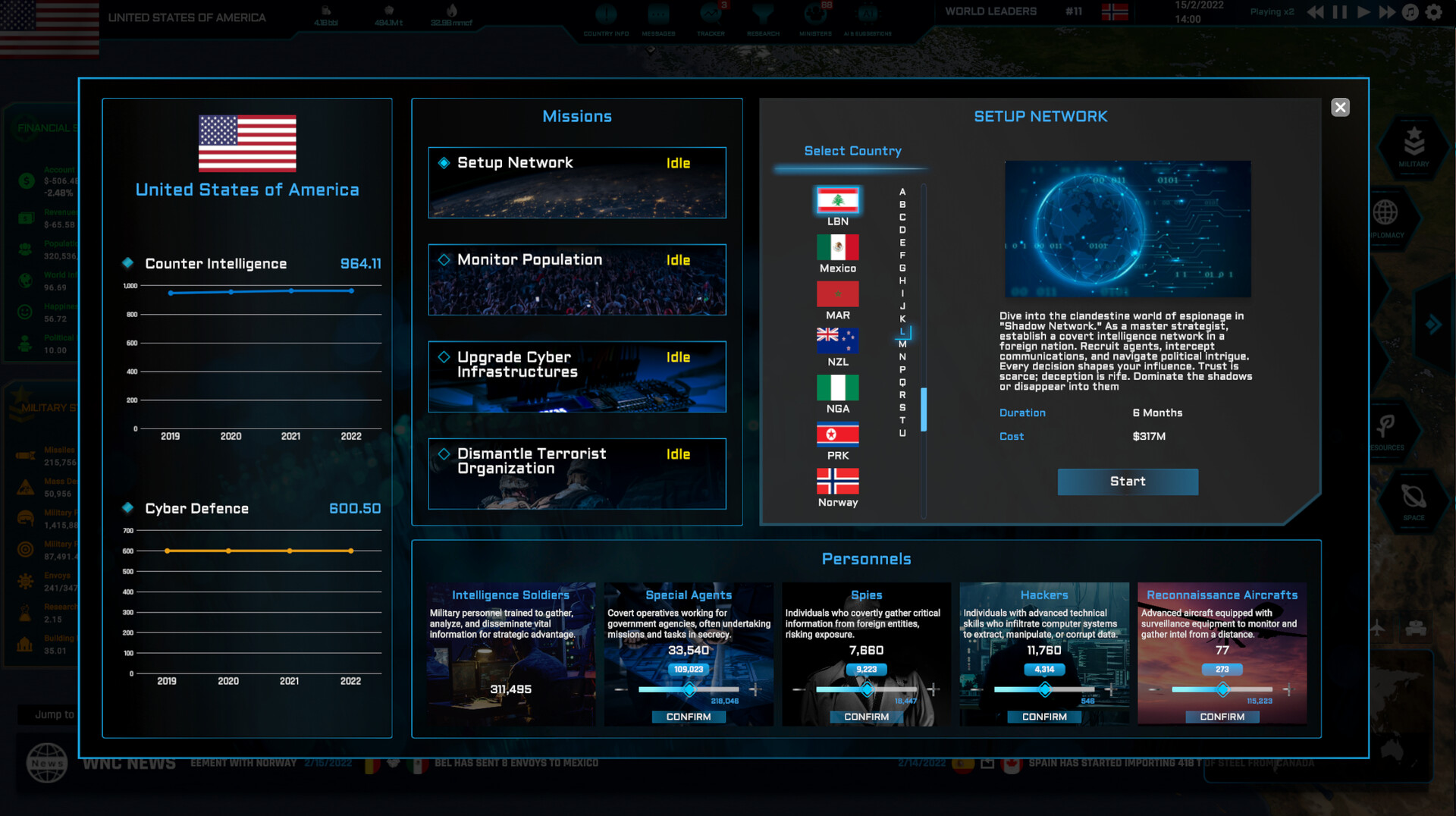The height and width of the screenshot is (816, 1456).
Task: Close the Setup Network dialog
Action: pyautogui.click(x=1340, y=108)
